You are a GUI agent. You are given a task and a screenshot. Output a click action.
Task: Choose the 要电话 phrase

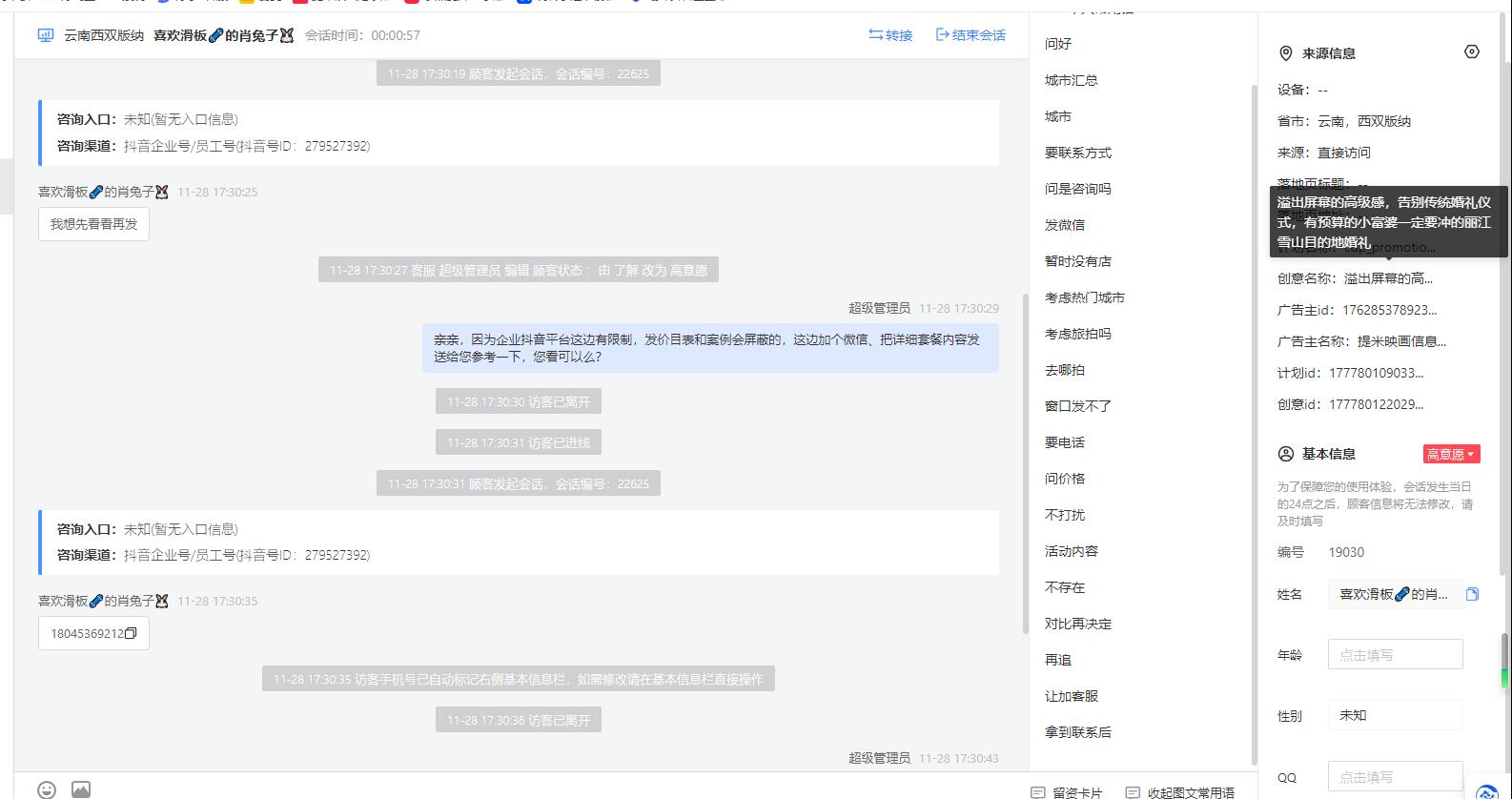pos(1065,442)
